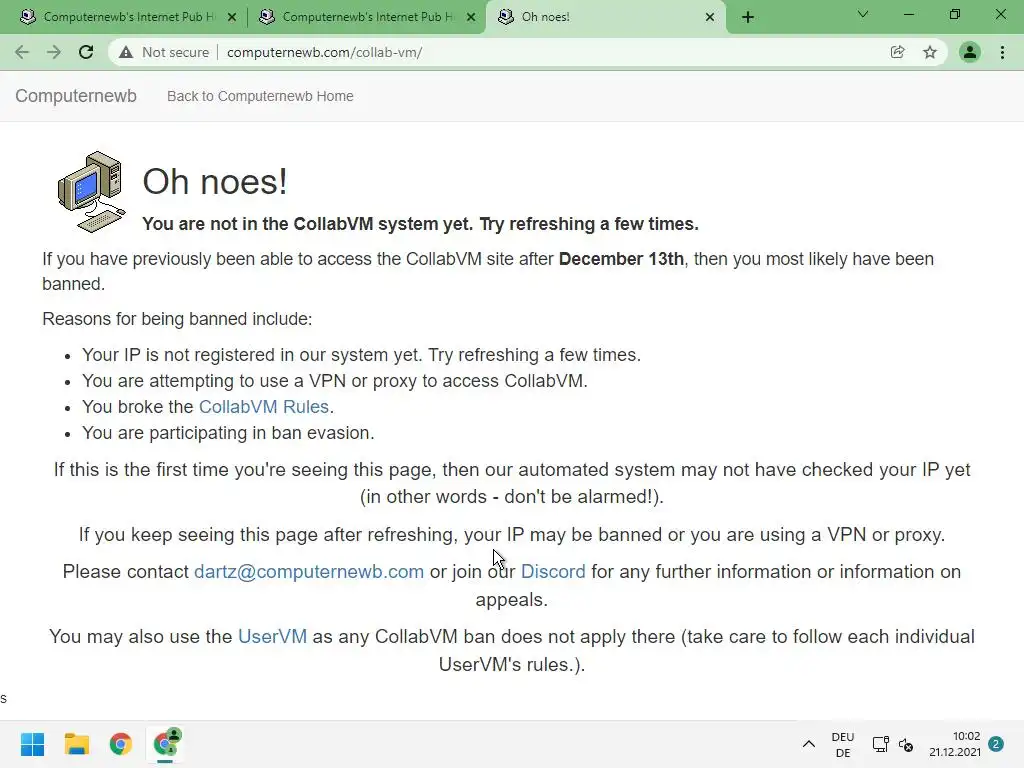Open File Explorer from the taskbar
Viewport: 1024px width, 768px height.
coord(76,744)
